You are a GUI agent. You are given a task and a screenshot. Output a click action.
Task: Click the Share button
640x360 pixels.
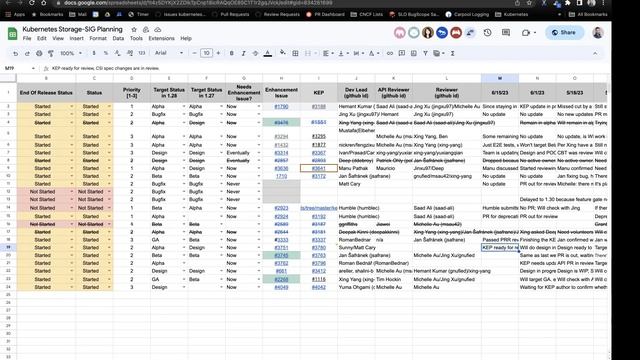(564, 33)
